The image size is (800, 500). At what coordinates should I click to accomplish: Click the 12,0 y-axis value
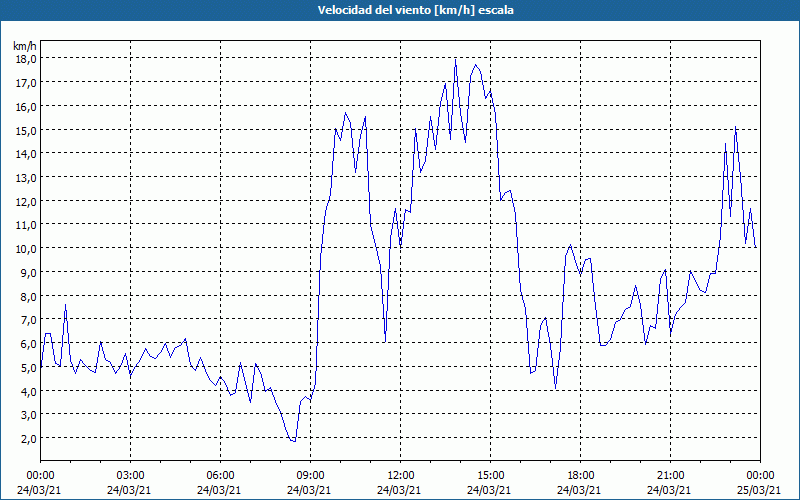click(x=26, y=201)
